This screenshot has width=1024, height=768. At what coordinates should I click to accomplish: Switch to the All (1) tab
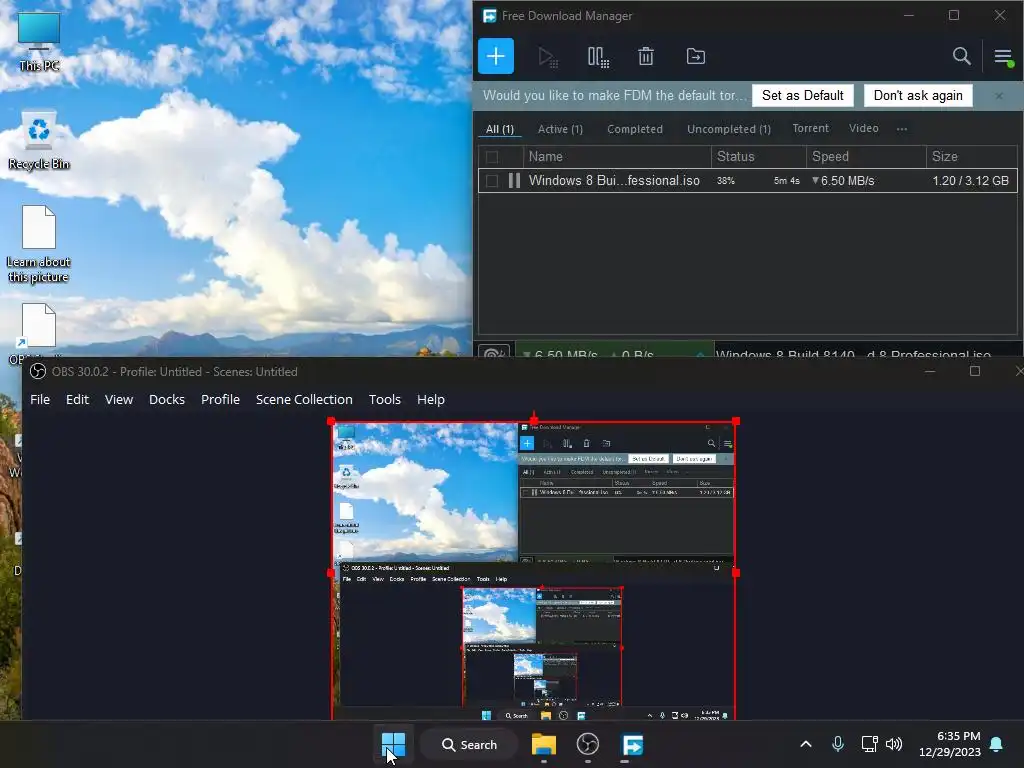click(500, 129)
